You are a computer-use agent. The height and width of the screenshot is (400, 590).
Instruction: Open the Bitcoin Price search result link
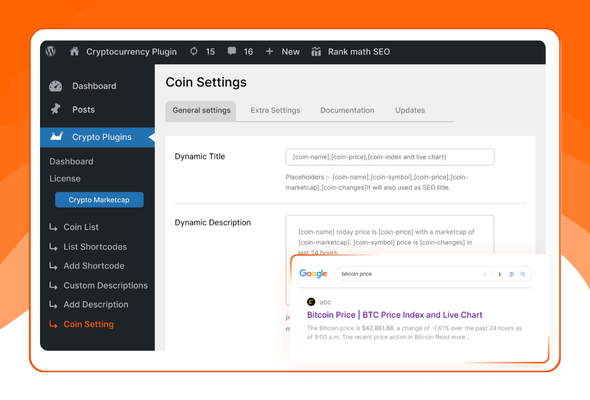pyautogui.click(x=395, y=315)
